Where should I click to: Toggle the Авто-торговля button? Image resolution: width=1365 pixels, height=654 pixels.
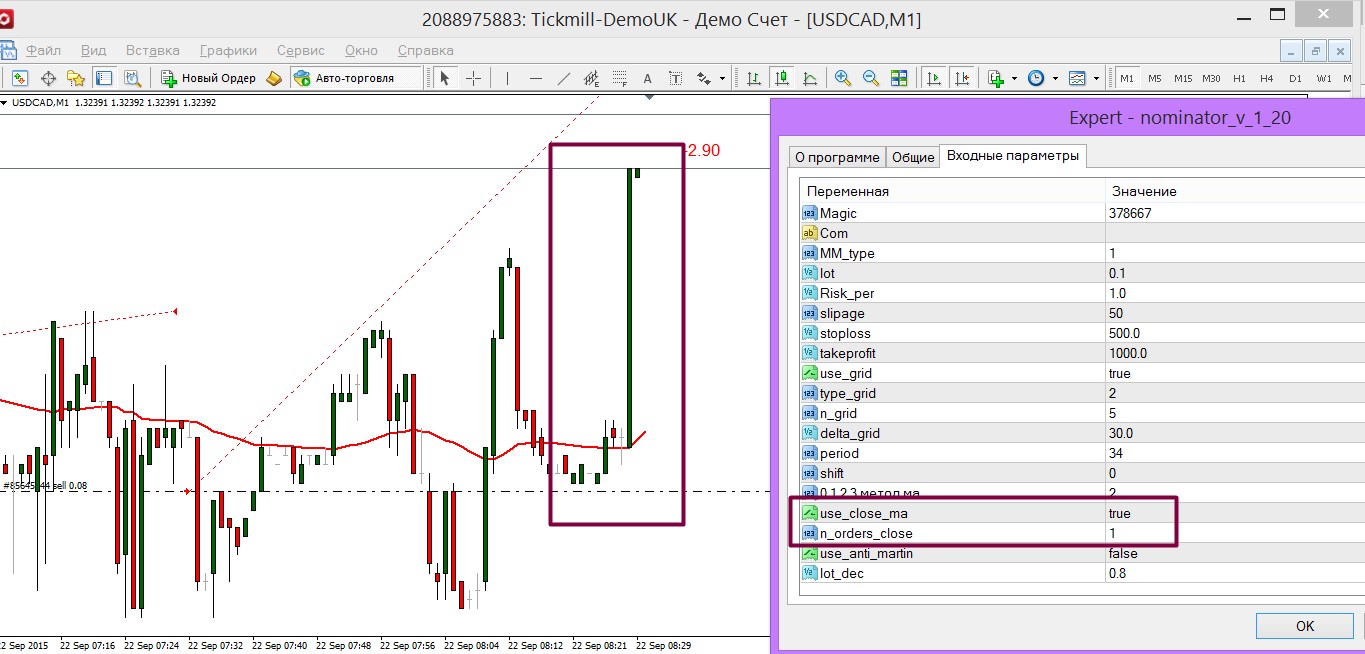click(x=354, y=78)
